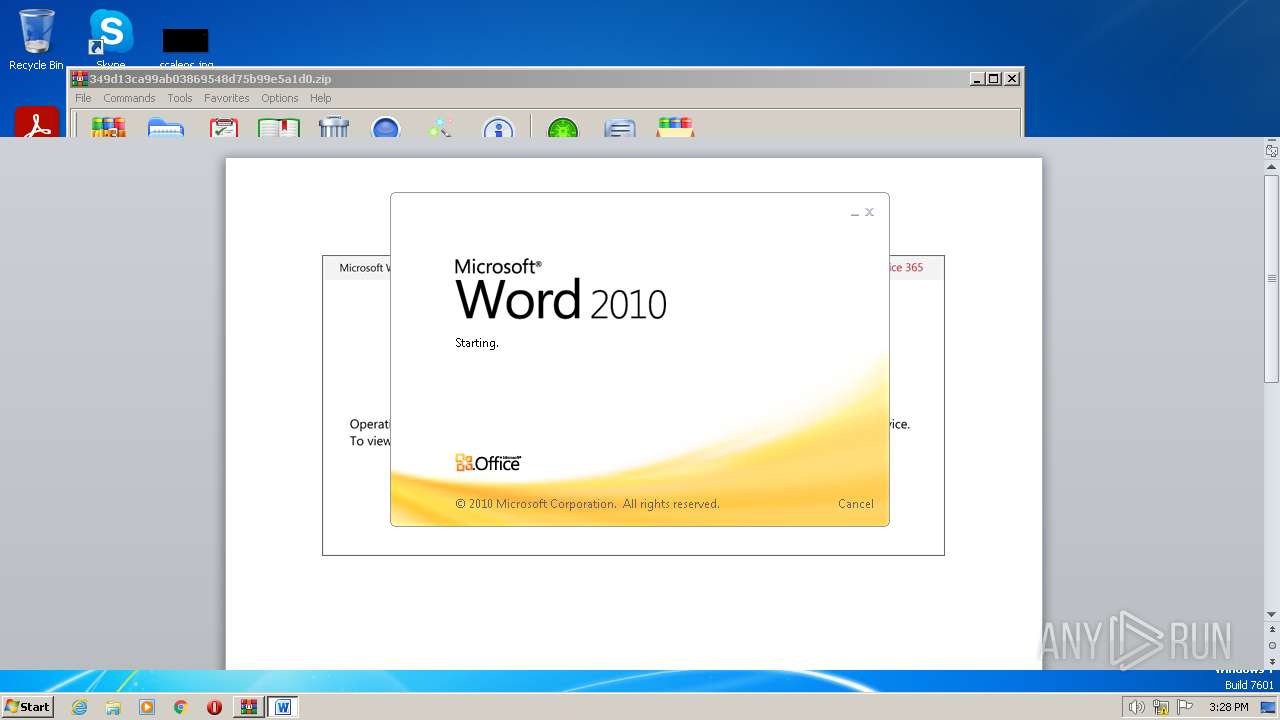The width and height of the screenshot is (1280, 720).
Task: Open the Commands menu in WinRAR
Action: click(x=129, y=98)
